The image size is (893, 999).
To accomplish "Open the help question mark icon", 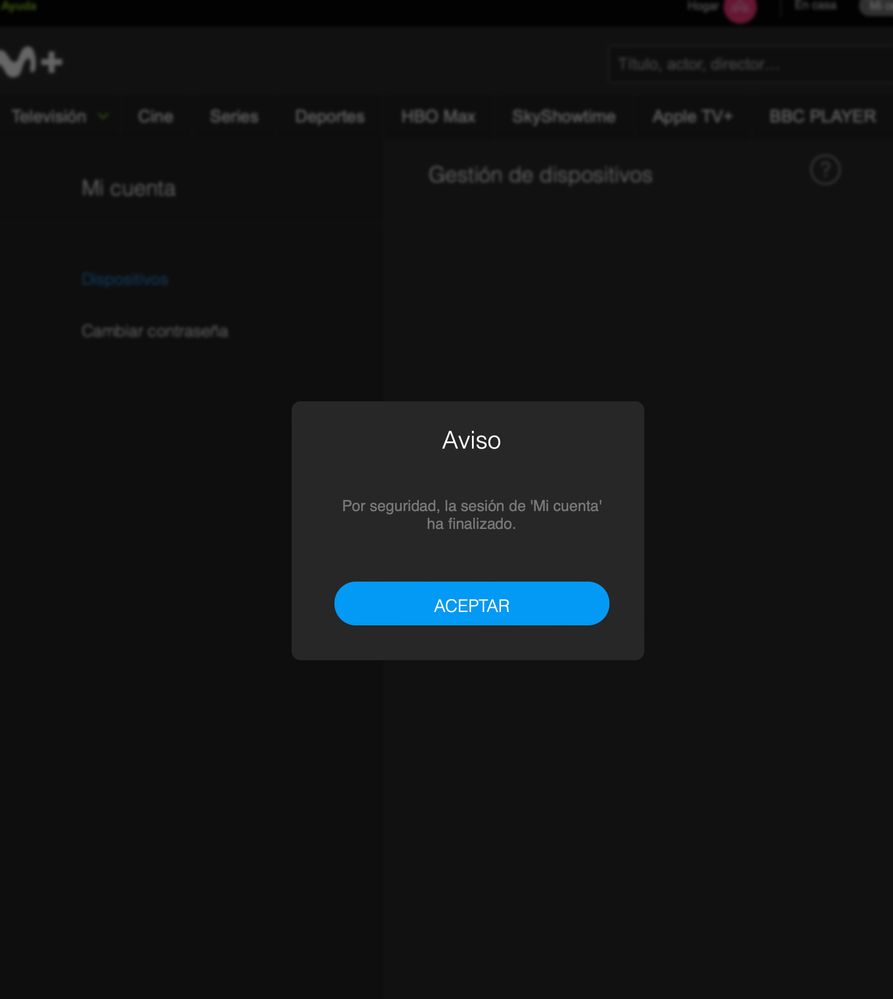I will (x=825, y=170).
